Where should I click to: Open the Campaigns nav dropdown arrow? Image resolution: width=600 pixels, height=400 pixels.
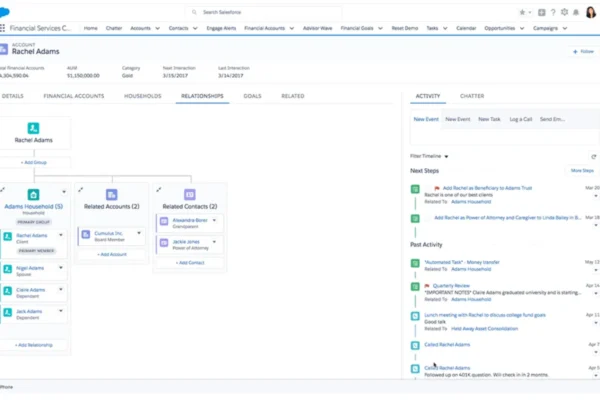[564, 28]
